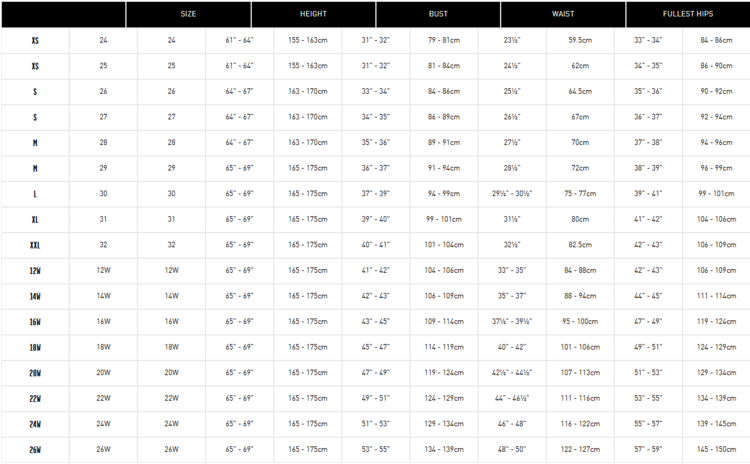Click the SIZE column header
This screenshot has height=464, width=750.
188,15
